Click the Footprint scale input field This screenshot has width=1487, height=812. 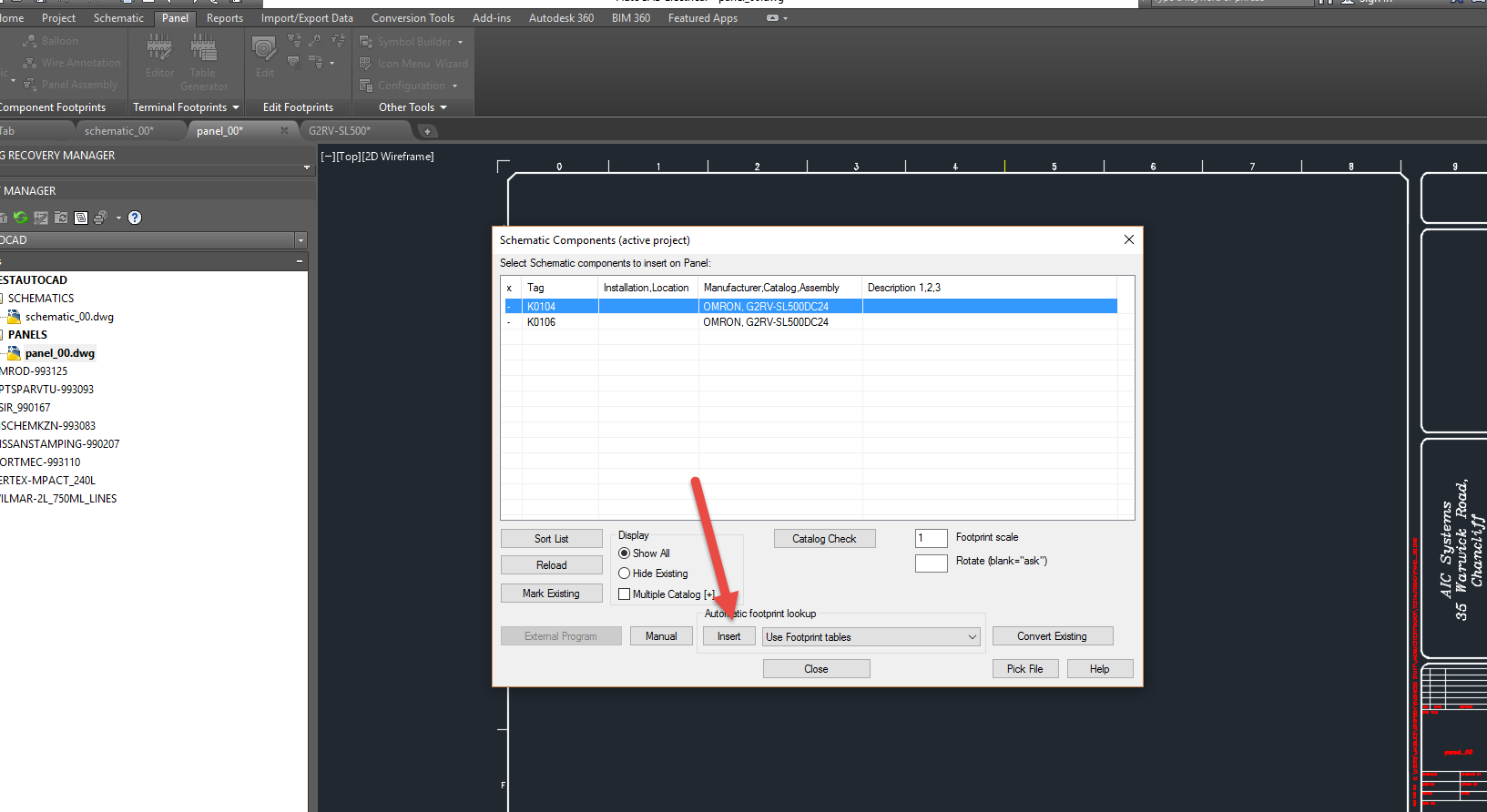tap(931, 538)
